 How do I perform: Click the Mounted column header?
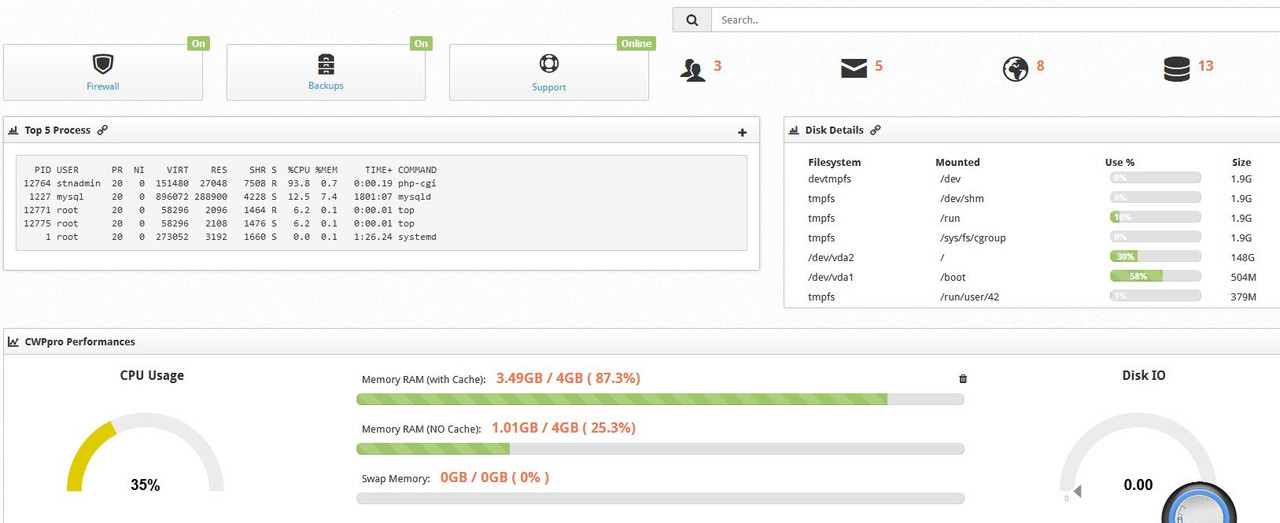[958, 162]
